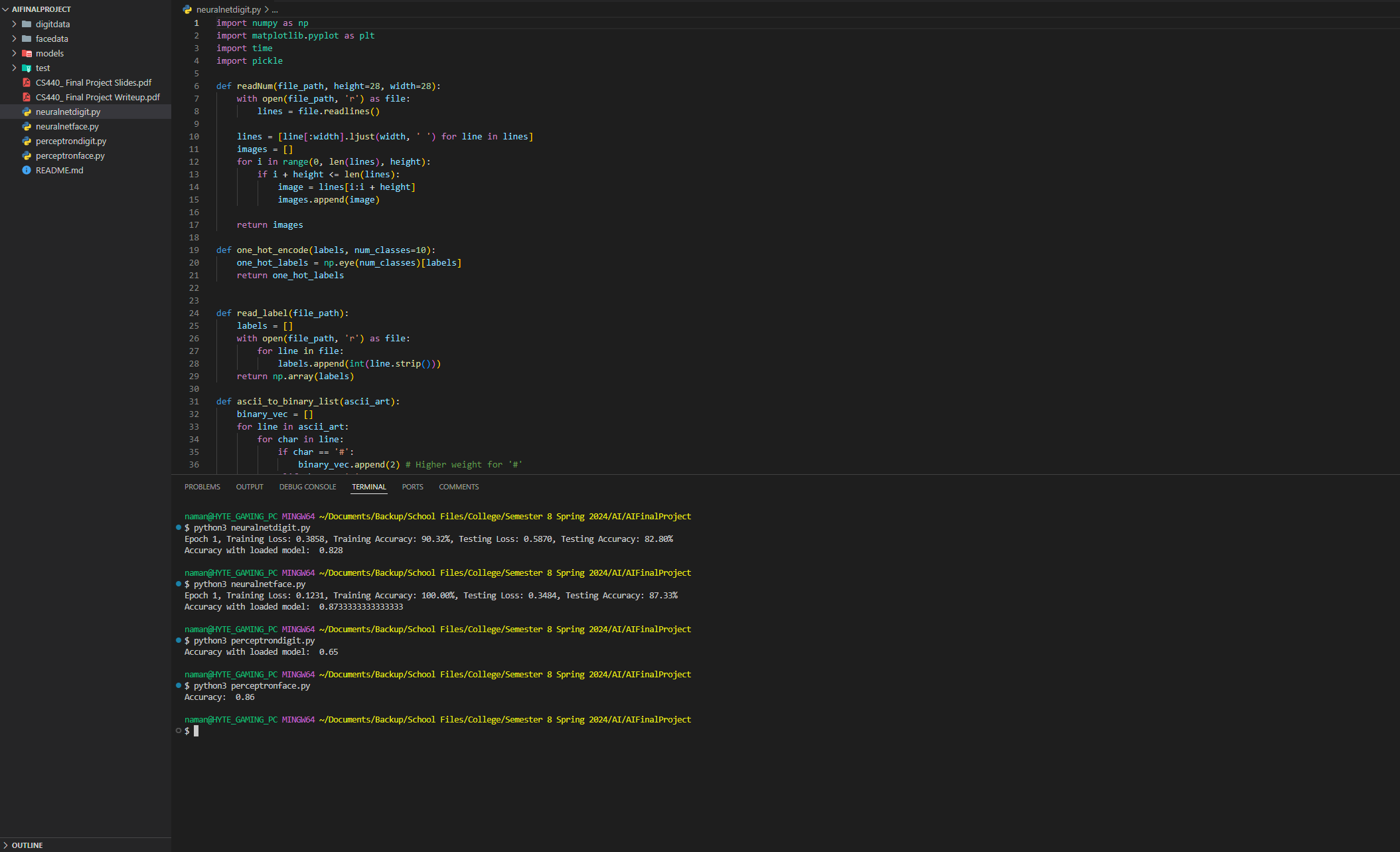The width and height of the screenshot is (1400, 852).
Task: Open the COMMENTS tab
Action: tap(459, 487)
